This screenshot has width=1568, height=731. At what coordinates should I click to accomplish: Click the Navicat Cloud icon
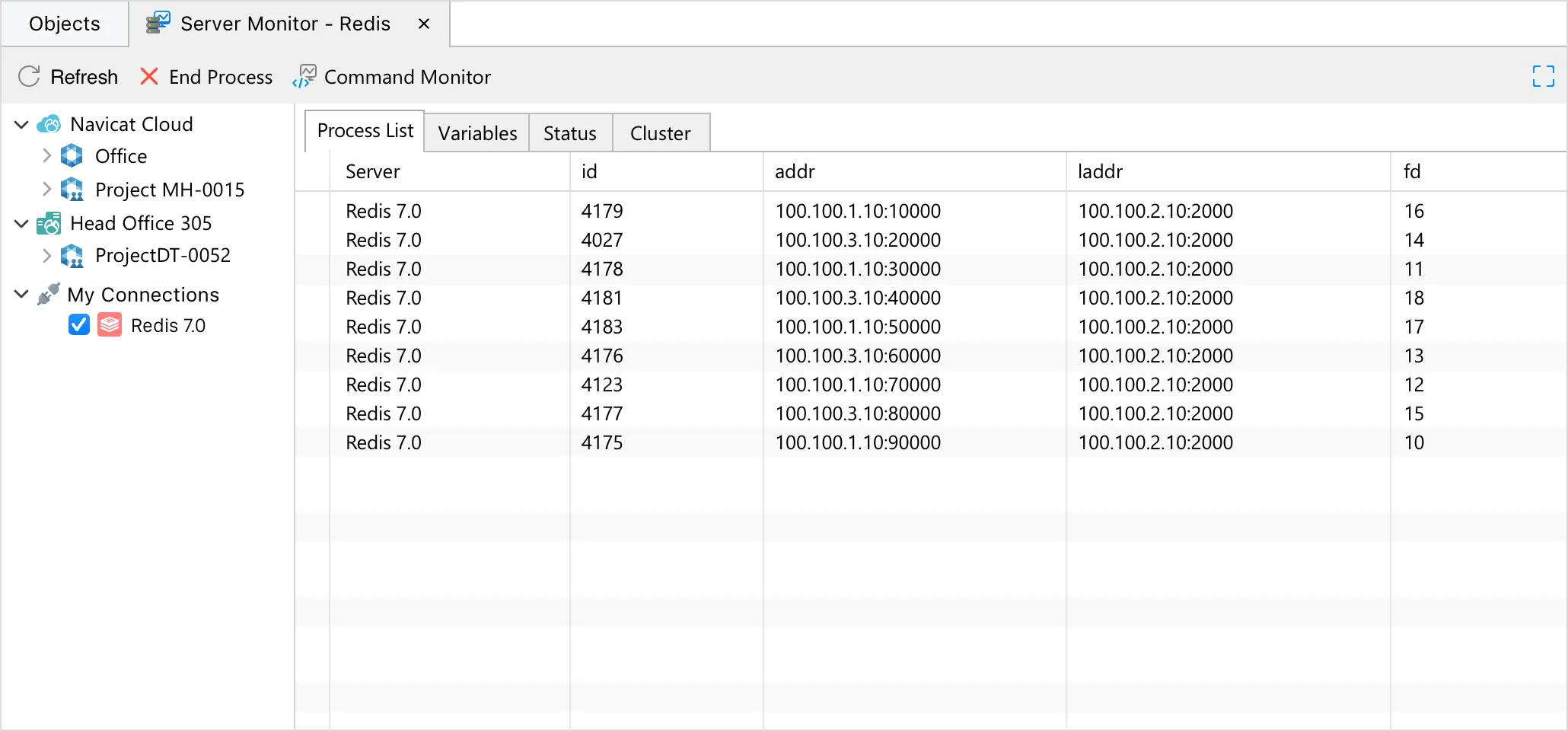[x=49, y=123]
